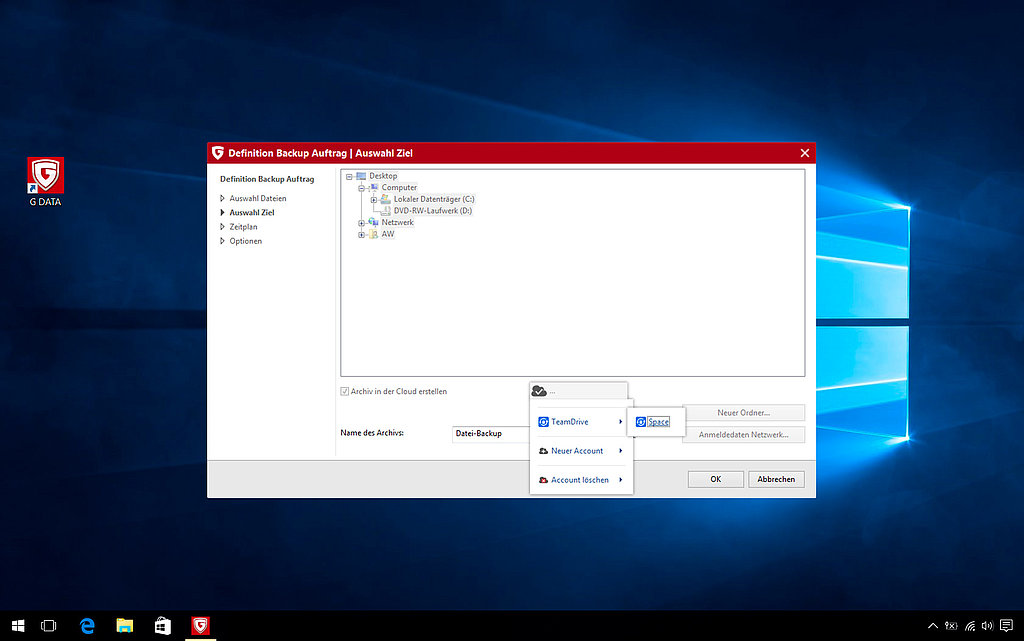Choose 'Neuer Account' from the cloud menu

point(579,451)
